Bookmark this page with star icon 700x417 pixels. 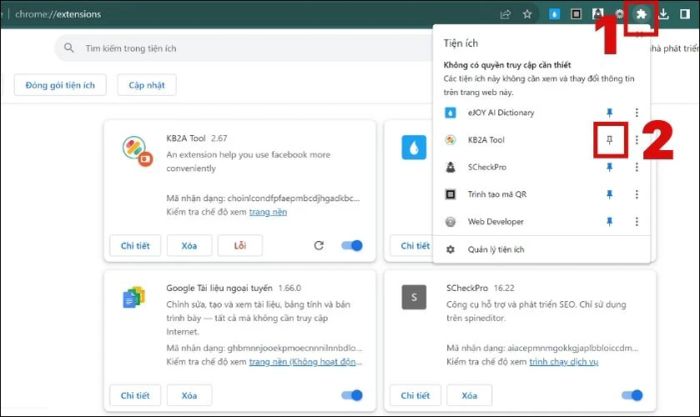pos(527,15)
